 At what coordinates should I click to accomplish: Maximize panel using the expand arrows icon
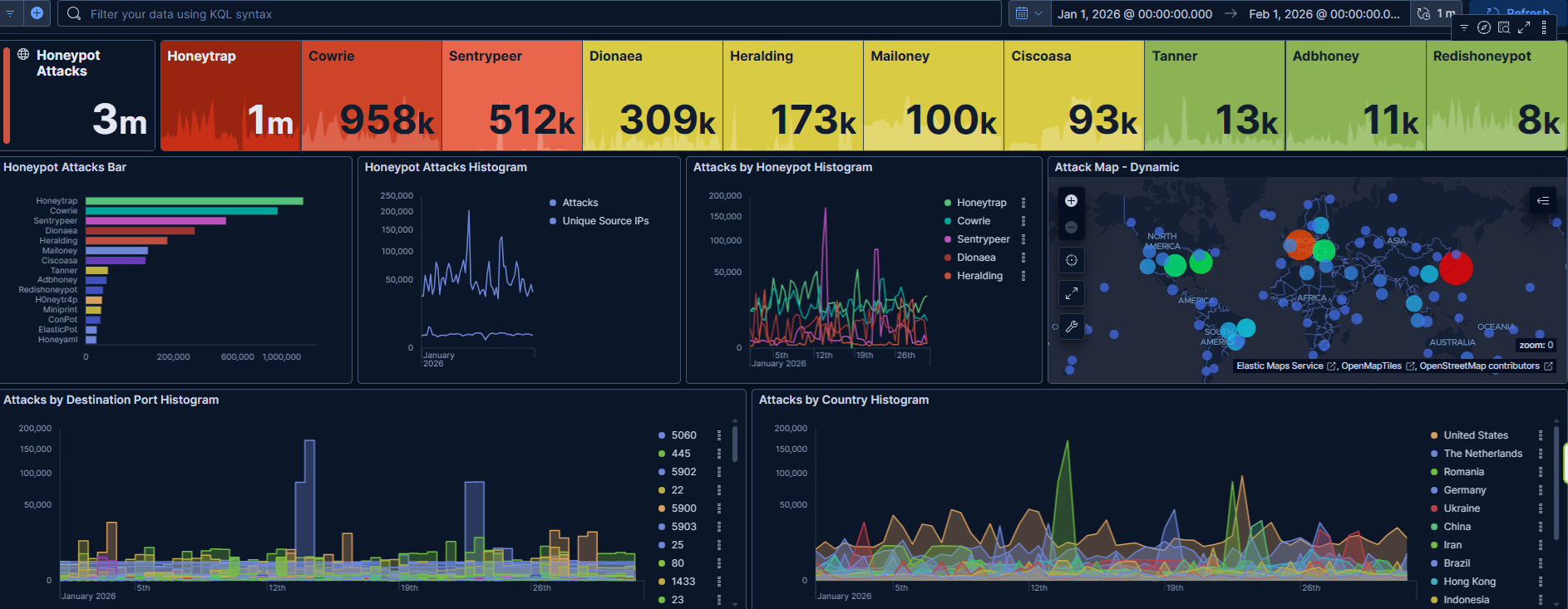[x=1523, y=27]
